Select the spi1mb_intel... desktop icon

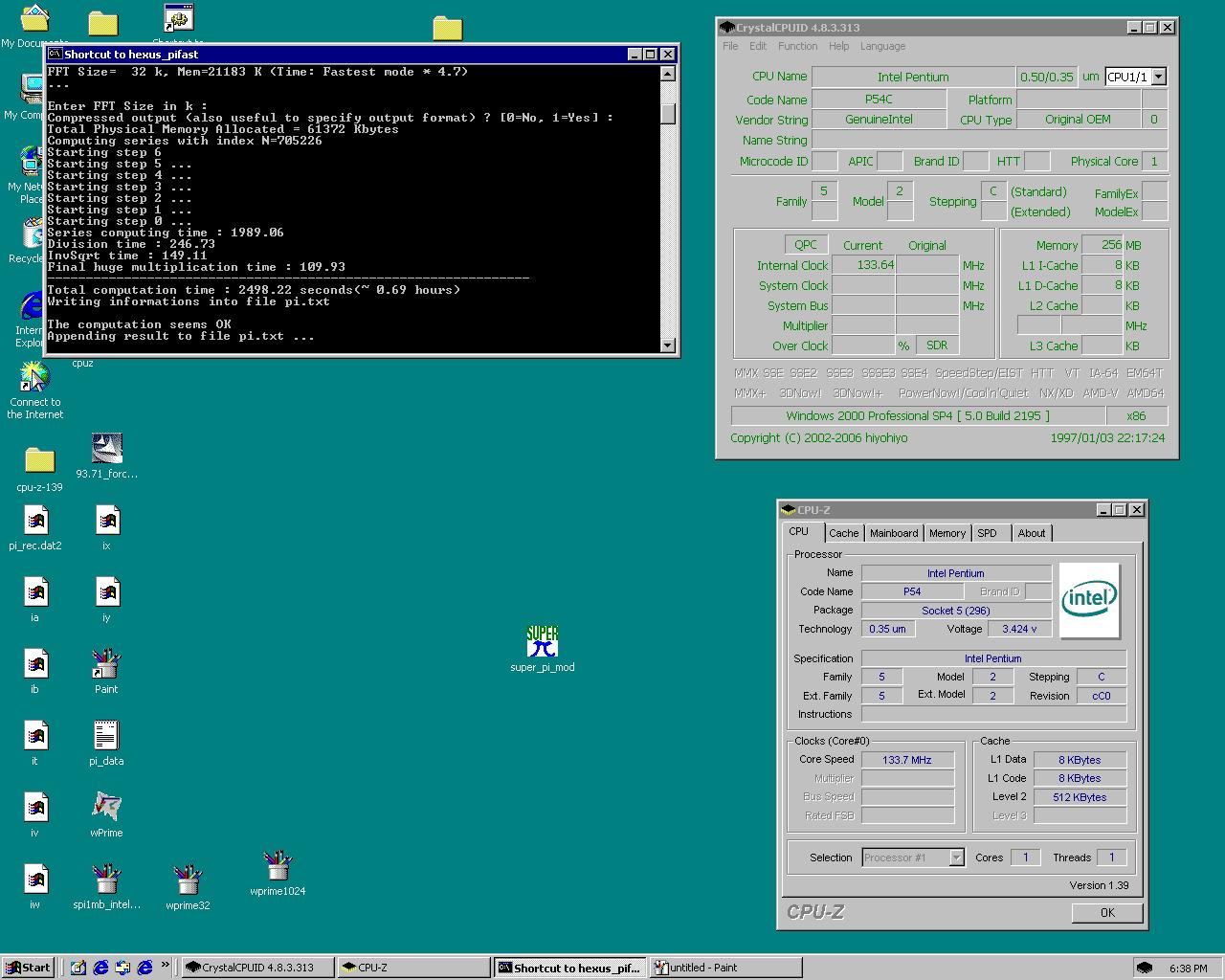pyautogui.click(x=106, y=886)
